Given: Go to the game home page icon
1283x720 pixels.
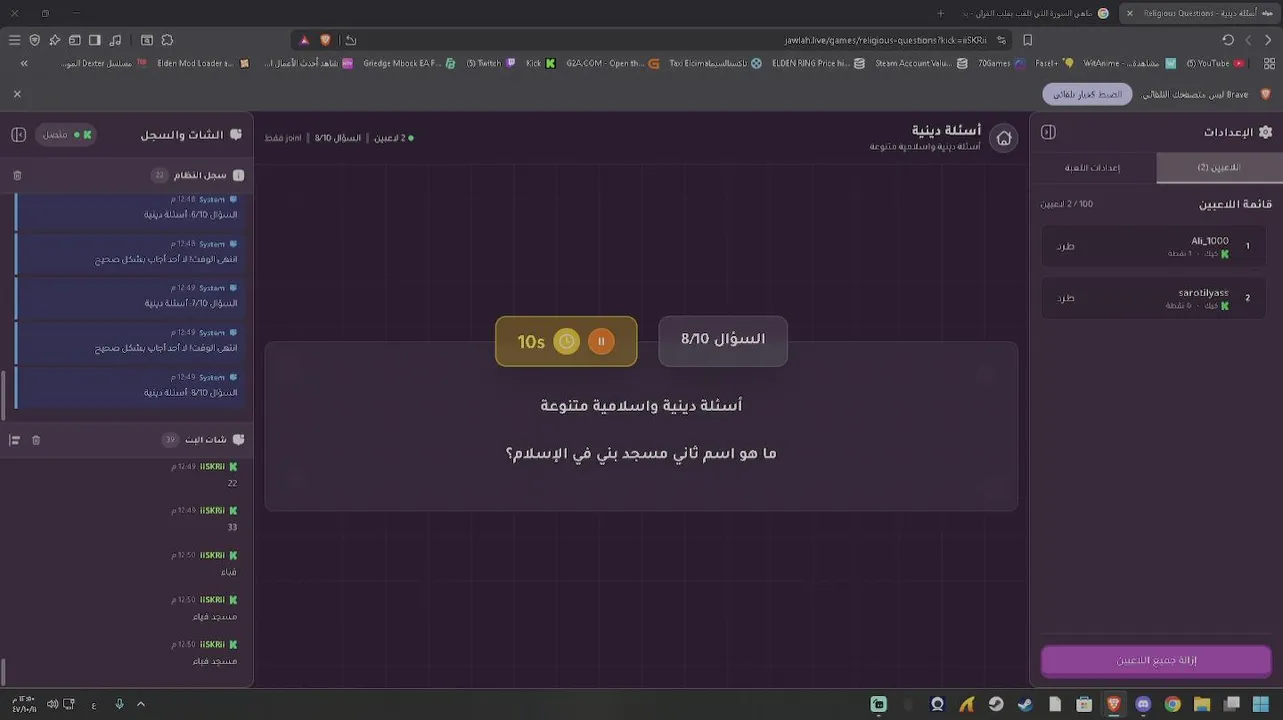Looking at the screenshot, I should click(1004, 138).
